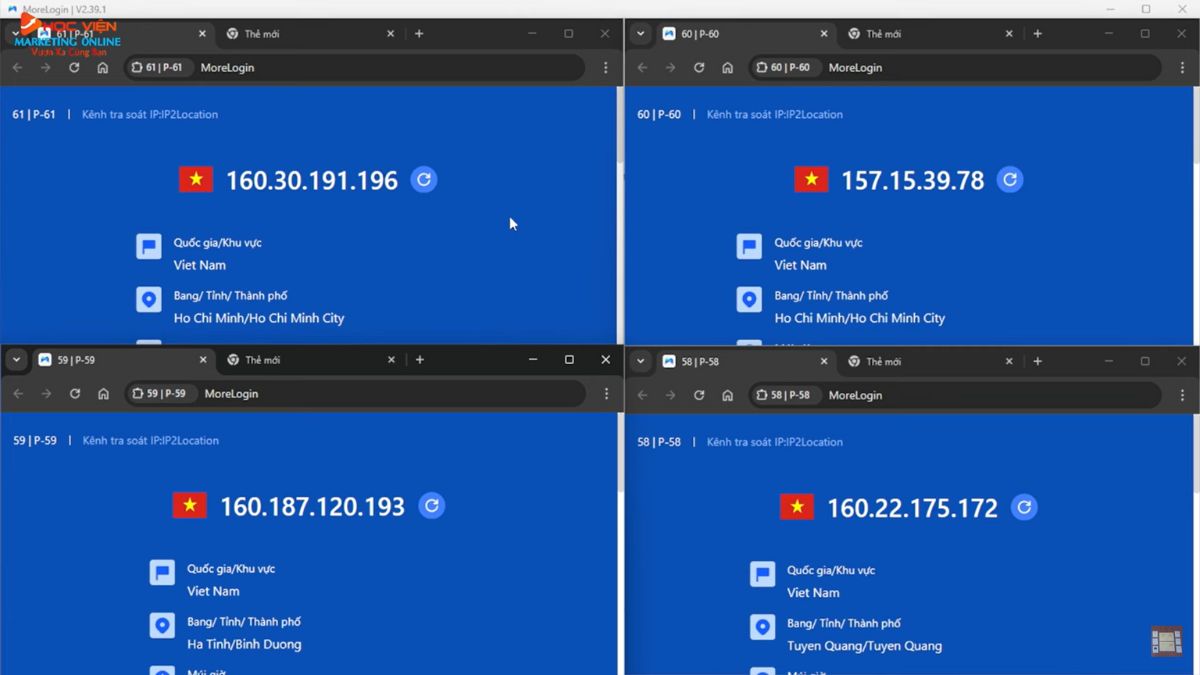Go home in P-61 browser window
The width and height of the screenshot is (1200, 675).
(102, 68)
